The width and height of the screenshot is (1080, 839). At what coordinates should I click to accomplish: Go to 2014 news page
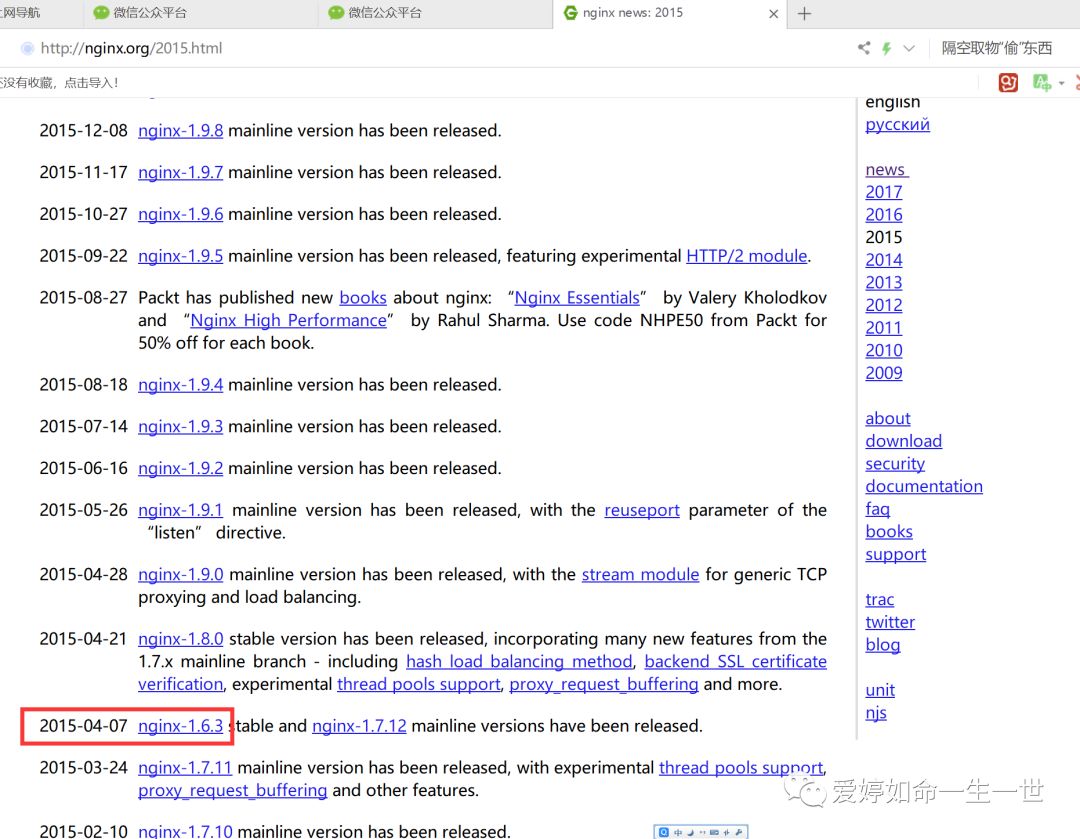click(x=884, y=260)
